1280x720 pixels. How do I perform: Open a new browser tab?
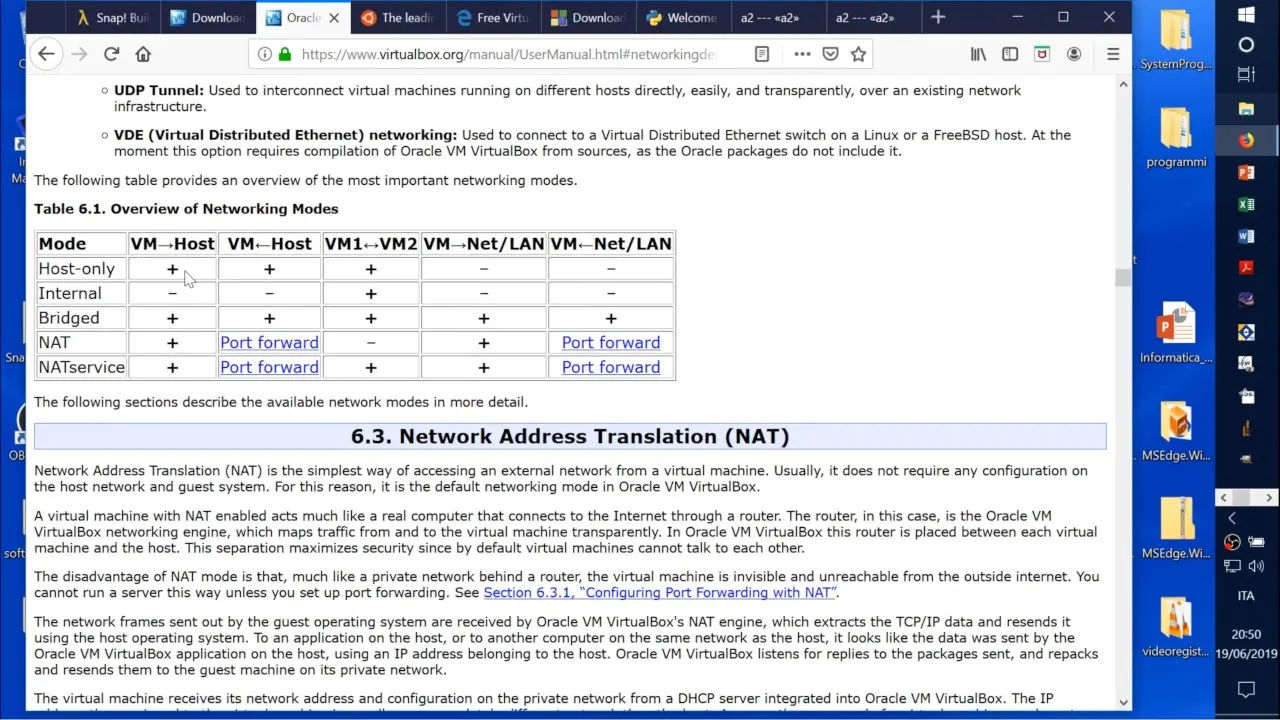click(938, 17)
